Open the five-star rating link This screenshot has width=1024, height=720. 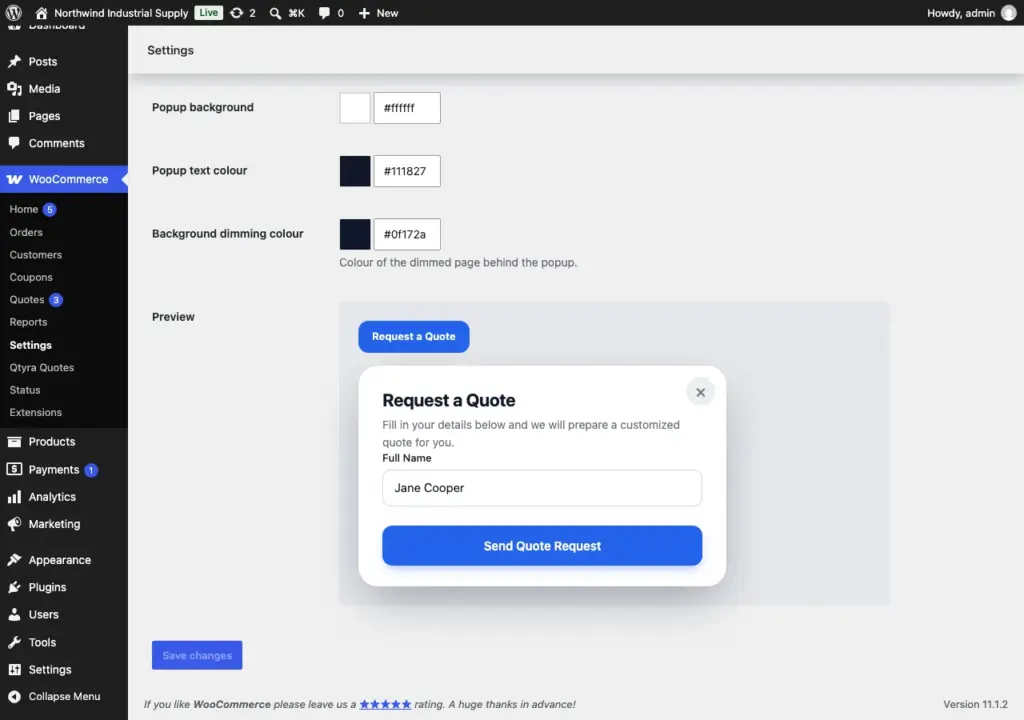coord(385,704)
